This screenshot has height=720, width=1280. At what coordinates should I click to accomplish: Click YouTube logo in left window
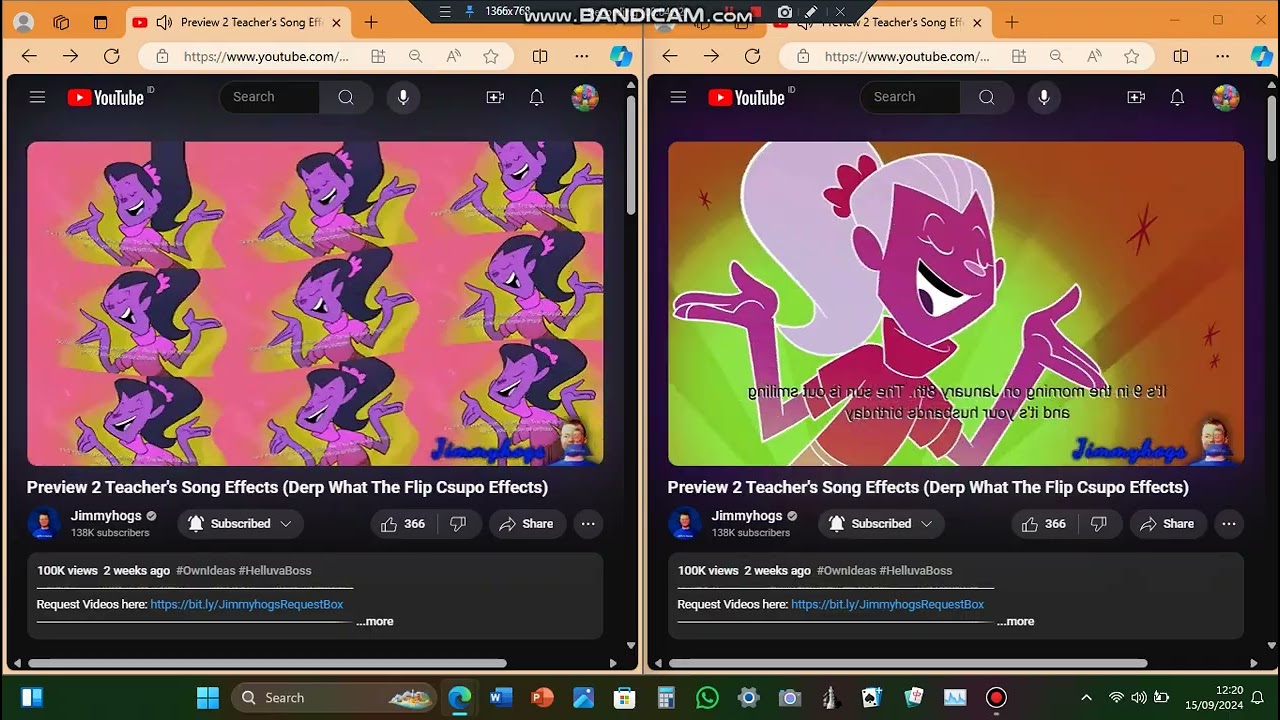coord(106,97)
